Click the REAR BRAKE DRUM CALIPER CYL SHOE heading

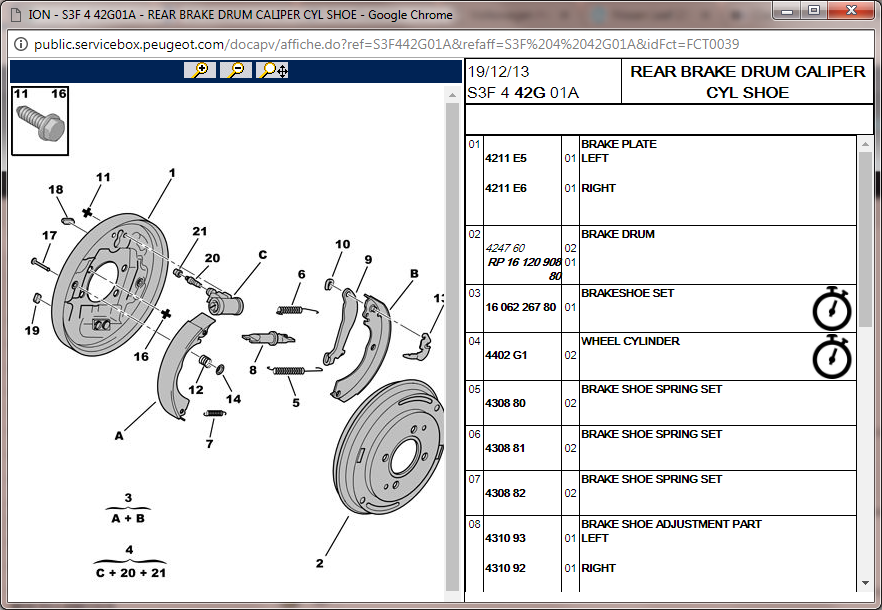coord(748,82)
